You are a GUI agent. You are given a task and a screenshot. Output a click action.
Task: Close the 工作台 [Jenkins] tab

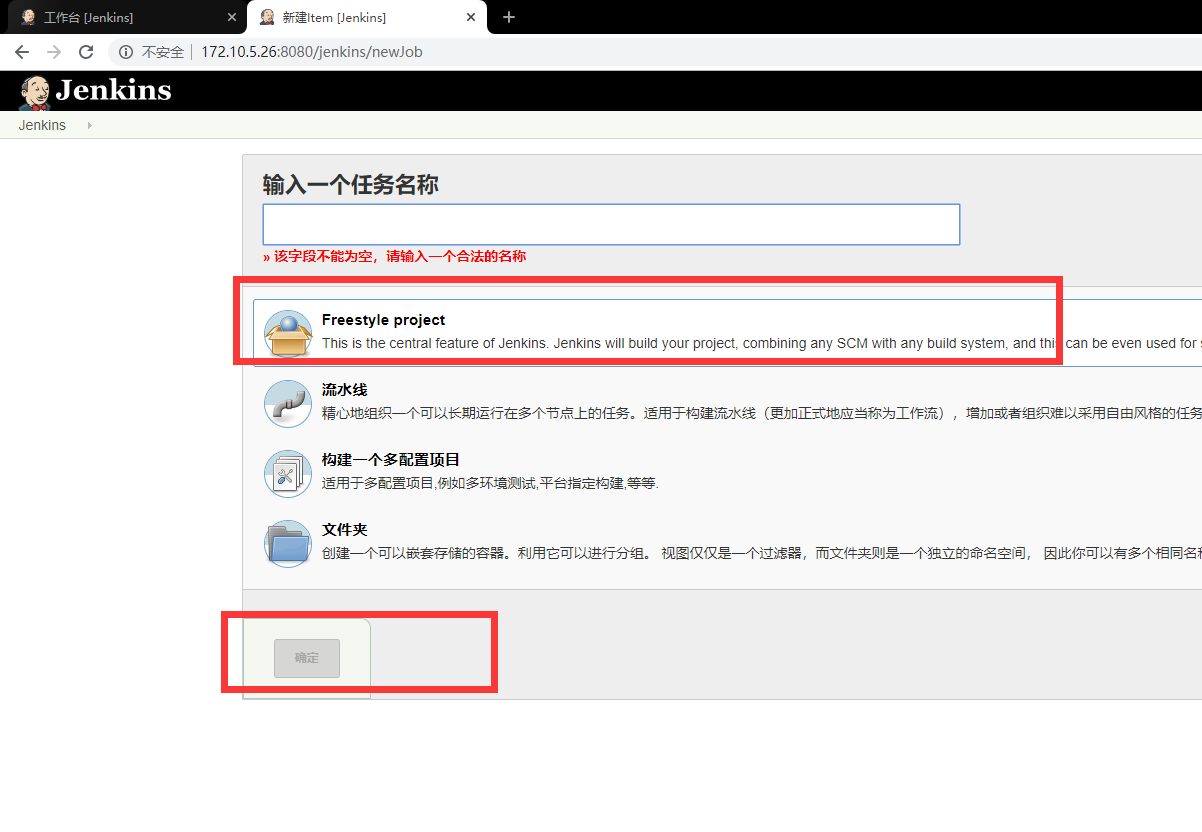click(x=231, y=17)
